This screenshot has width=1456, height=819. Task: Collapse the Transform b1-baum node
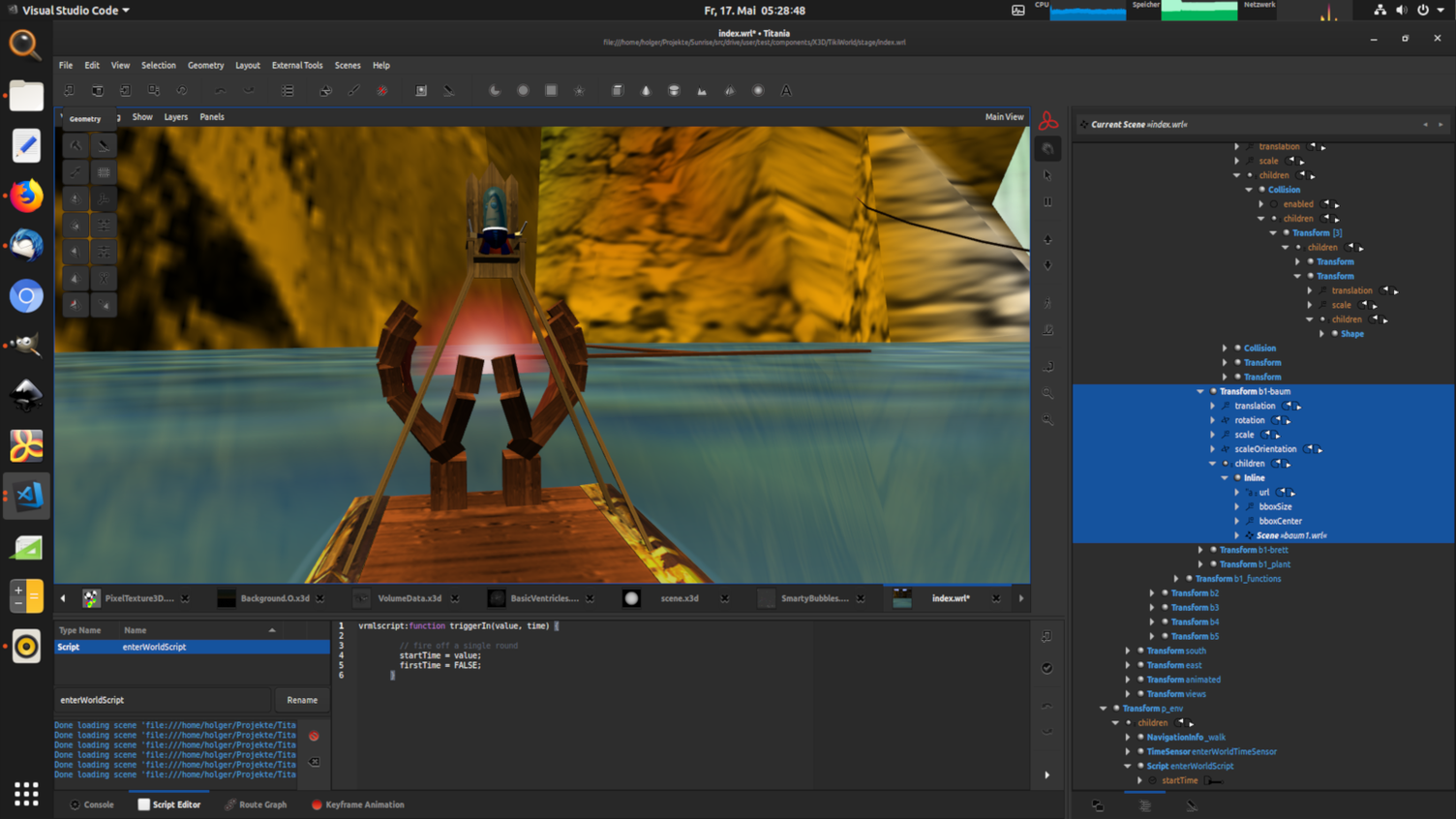(1200, 391)
